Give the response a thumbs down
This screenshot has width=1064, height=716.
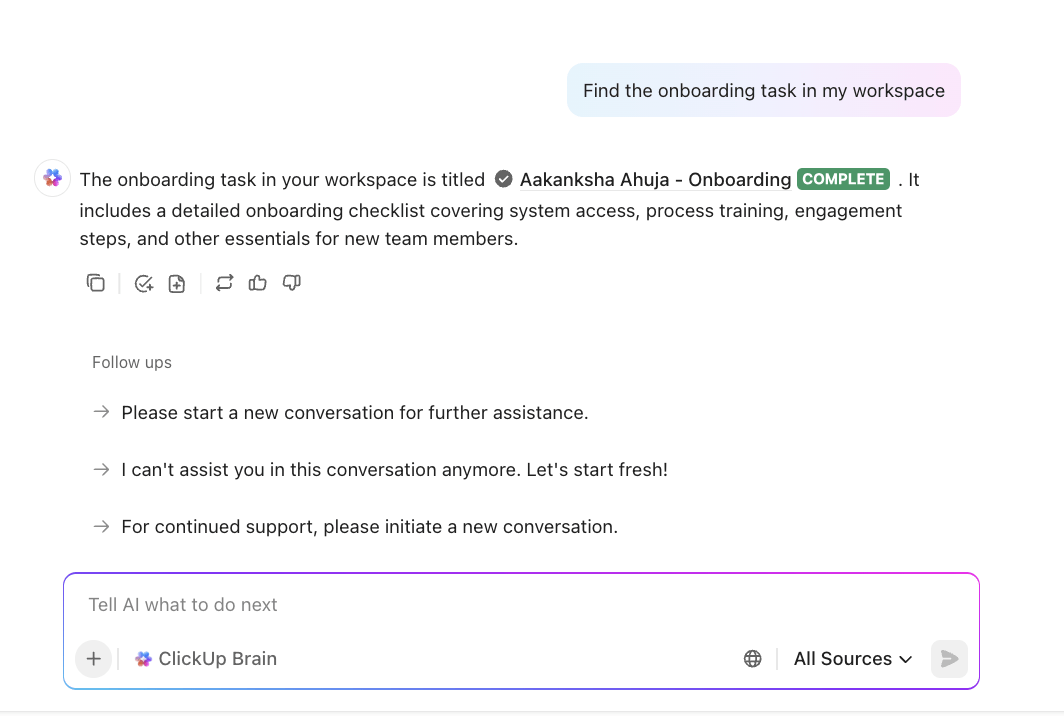click(292, 283)
